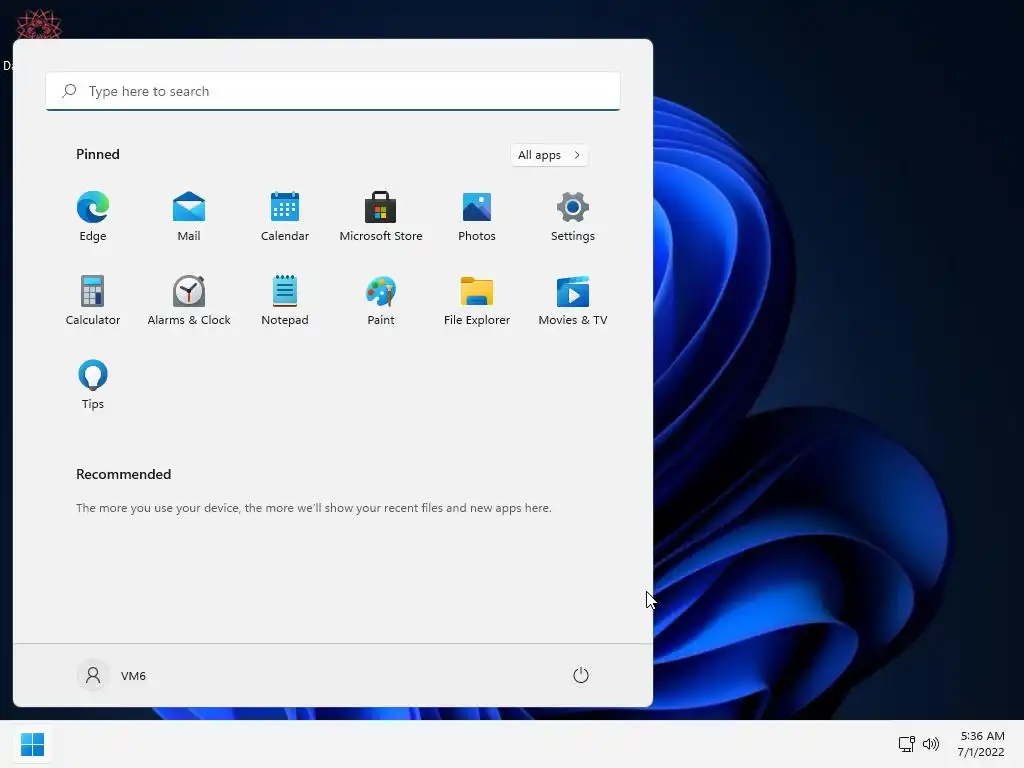1024x768 pixels.
Task: Launch the Calculator app
Action: click(x=93, y=301)
